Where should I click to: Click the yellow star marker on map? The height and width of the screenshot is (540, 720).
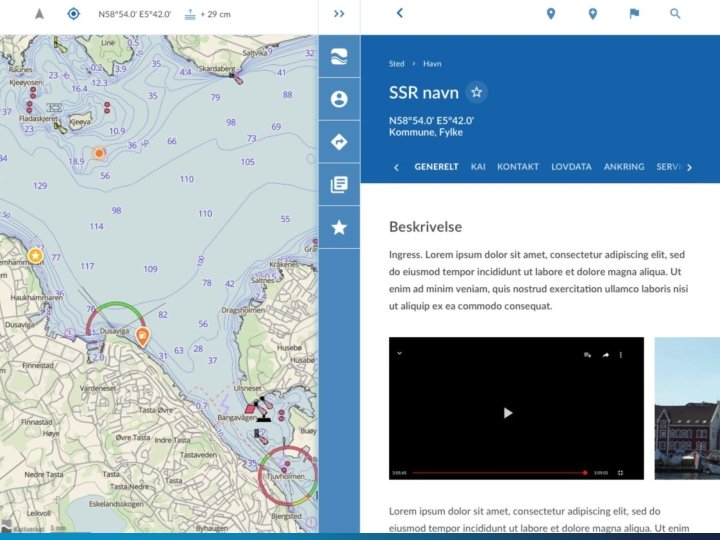coord(35,255)
